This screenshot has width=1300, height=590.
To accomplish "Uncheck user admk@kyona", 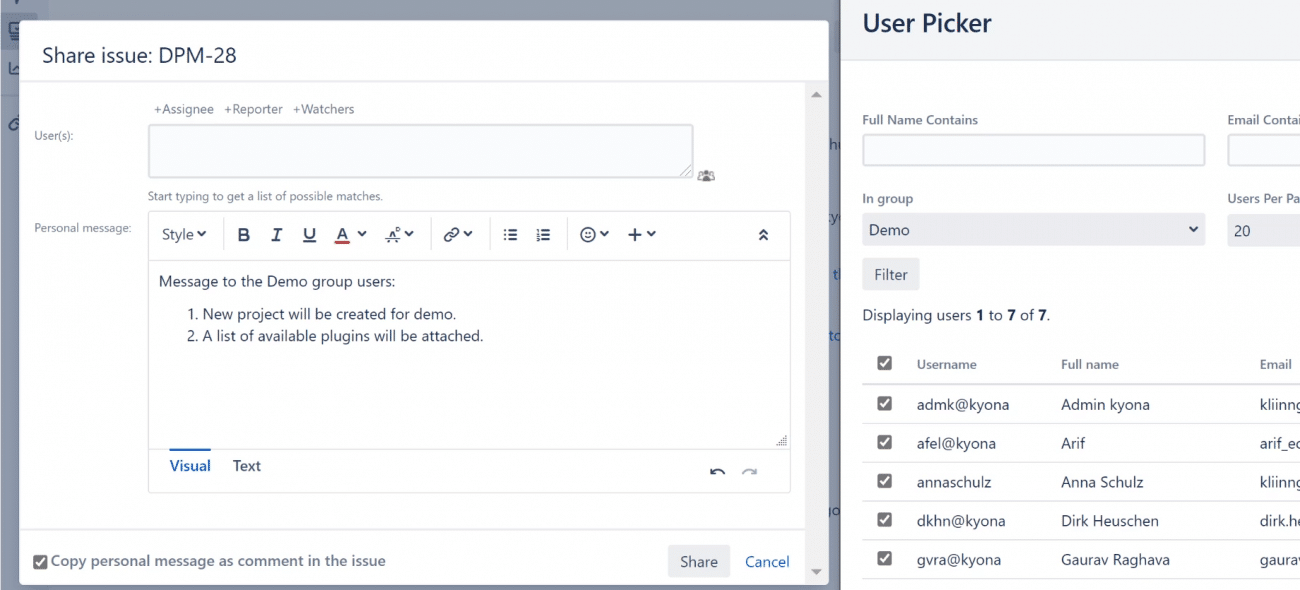I will coord(884,404).
